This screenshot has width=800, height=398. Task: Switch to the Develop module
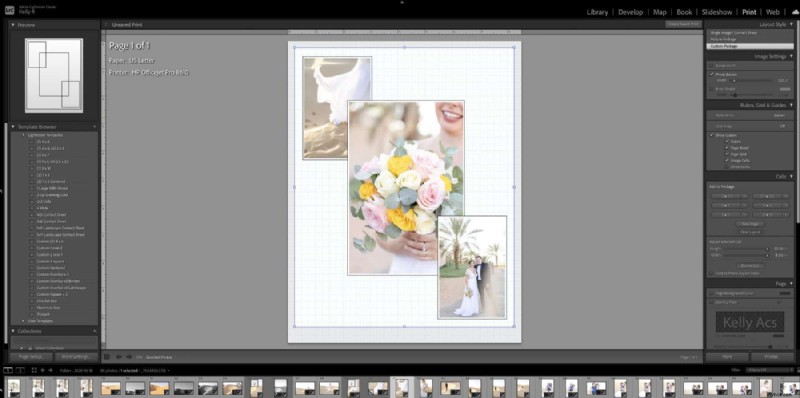click(631, 12)
